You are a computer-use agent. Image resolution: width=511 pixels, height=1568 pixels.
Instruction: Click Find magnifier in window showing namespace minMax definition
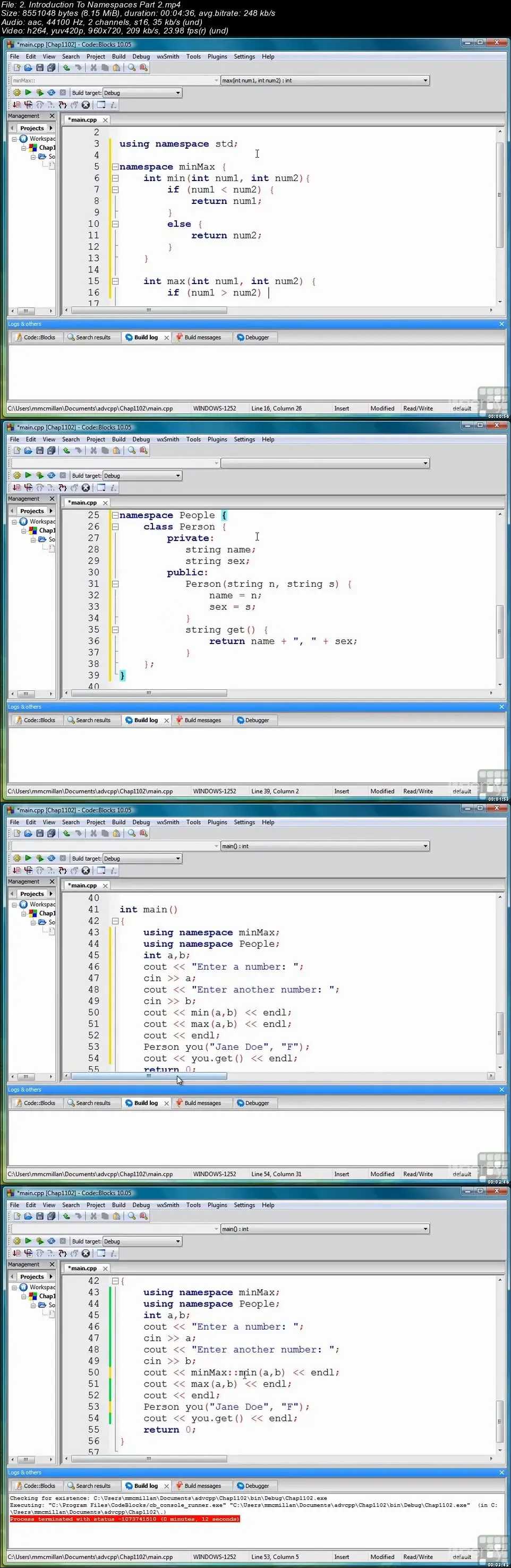pyautogui.click(x=132, y=67)
